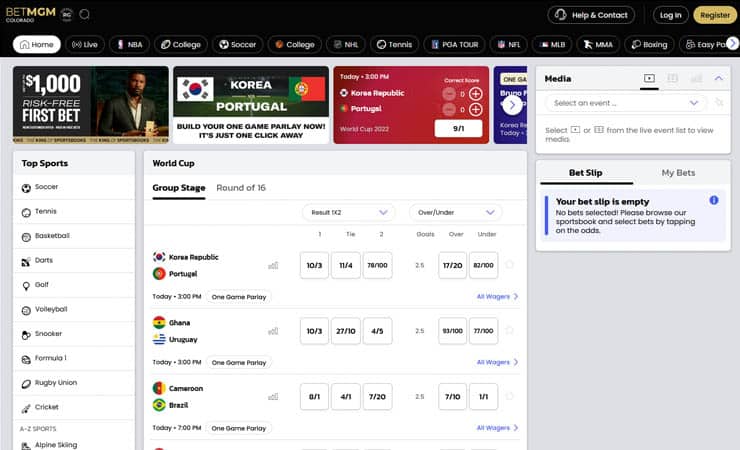Switch to the My Bets tab
Image resolution: width=740 pixels, height=450 pixels.
point(679,173)
